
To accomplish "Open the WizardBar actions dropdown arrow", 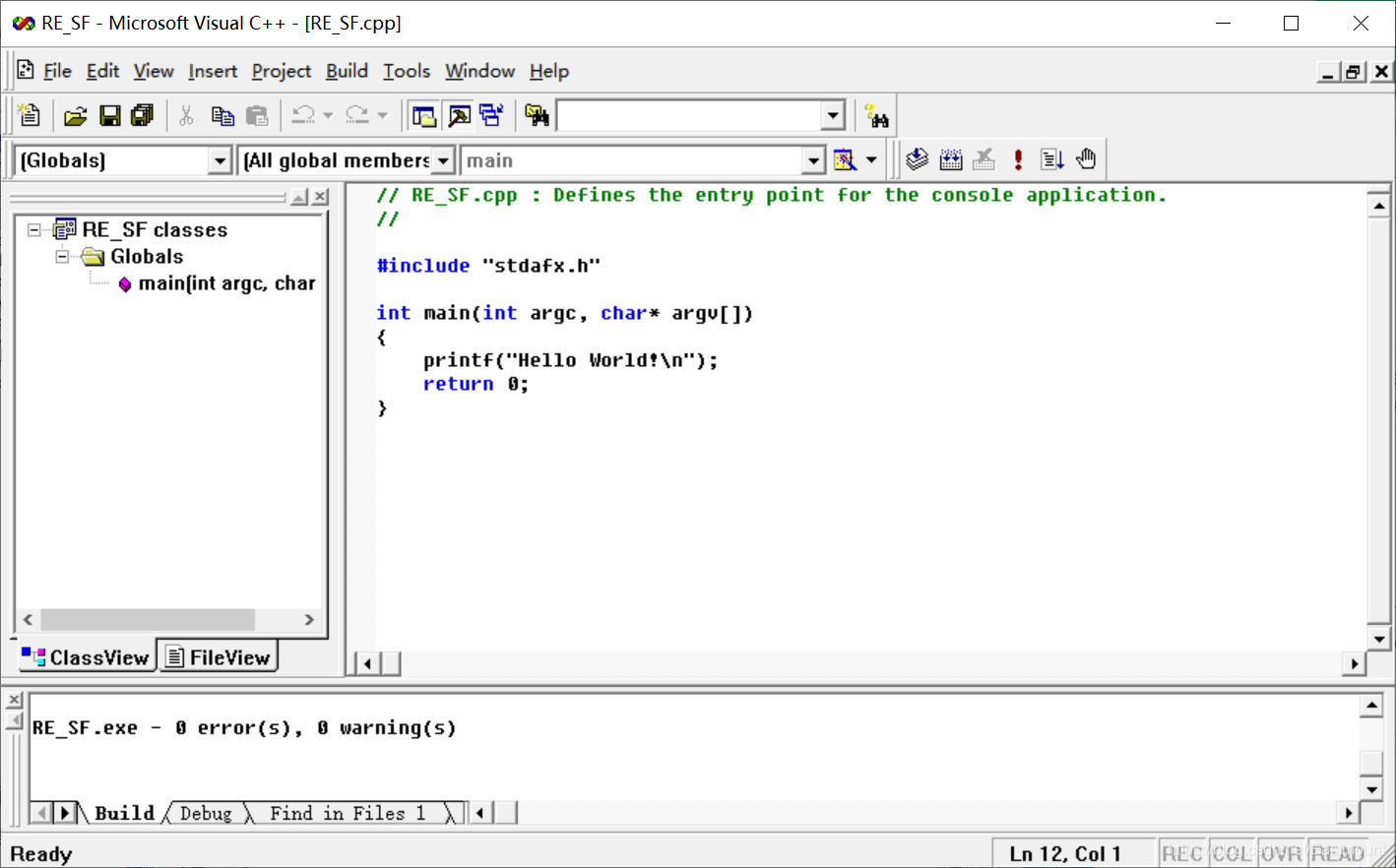I will [871, 160].
